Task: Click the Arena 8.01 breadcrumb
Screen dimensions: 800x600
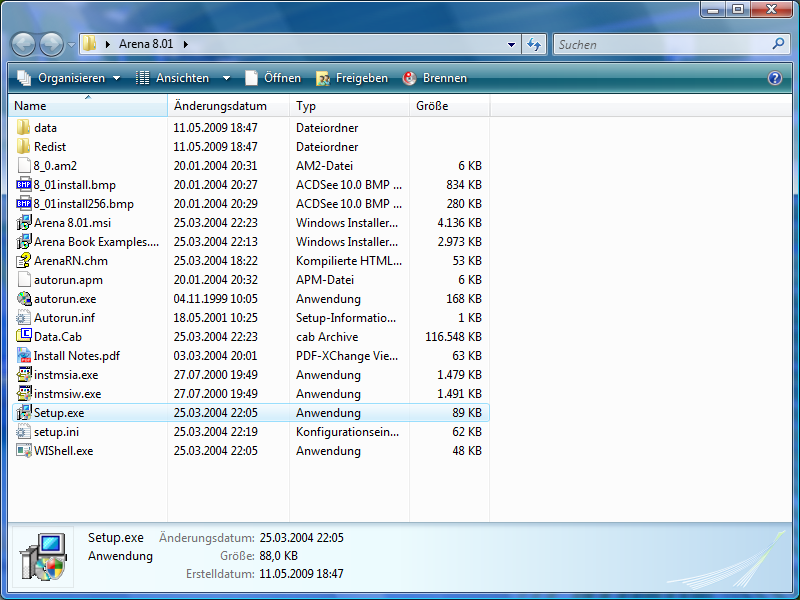Action: (x=146, y=44)
